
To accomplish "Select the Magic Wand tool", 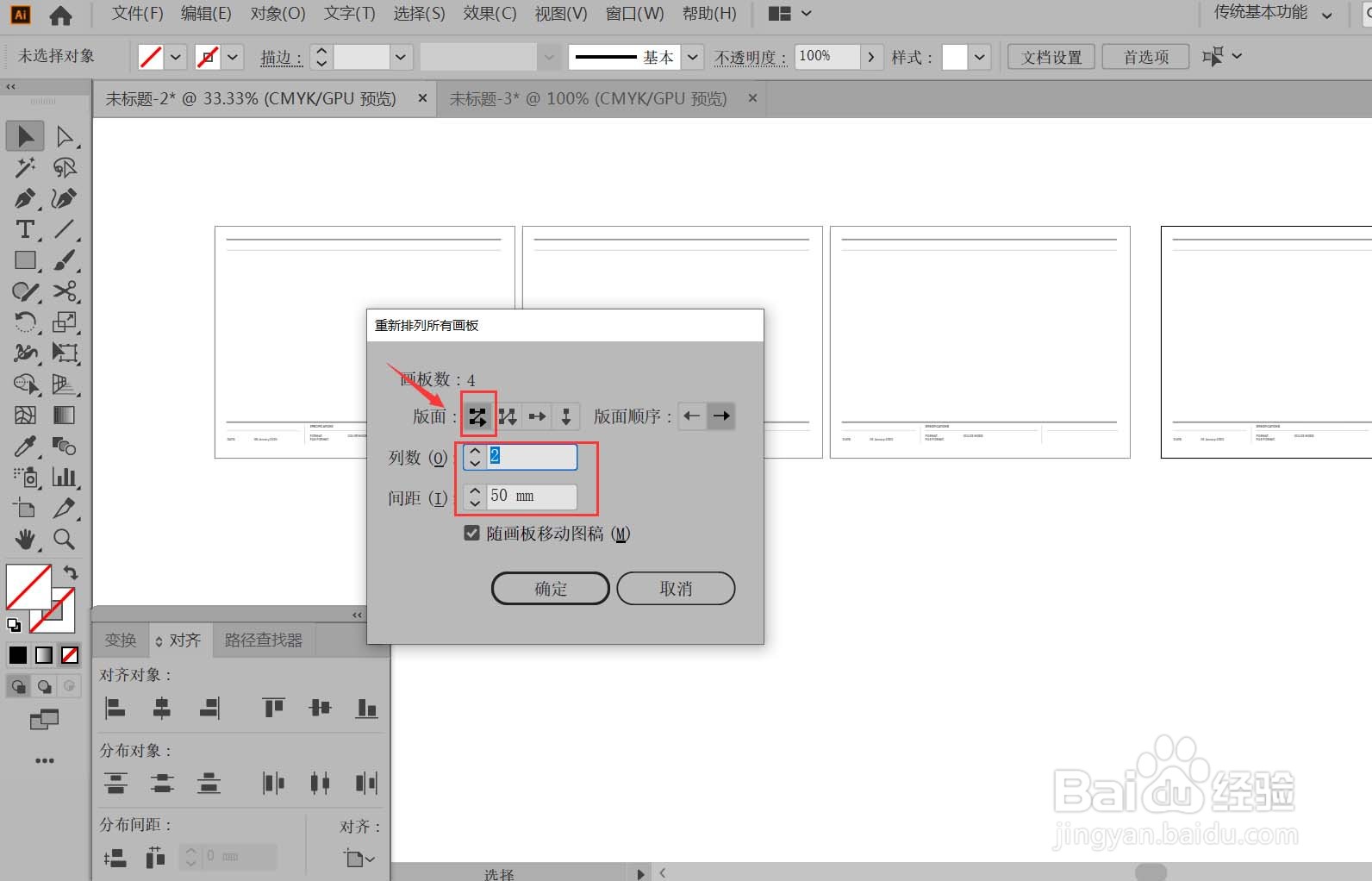I will click(25, 167).
